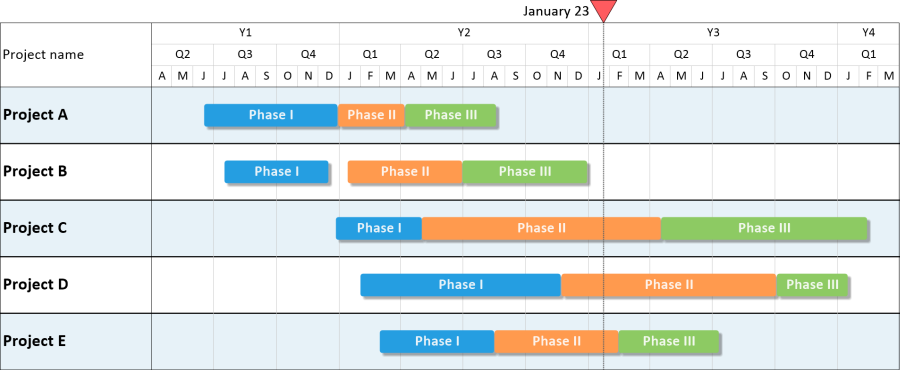This screenshot has width=900, height=370.
Task: Click the red January 23 marker triangle
Action: point(603,11)
